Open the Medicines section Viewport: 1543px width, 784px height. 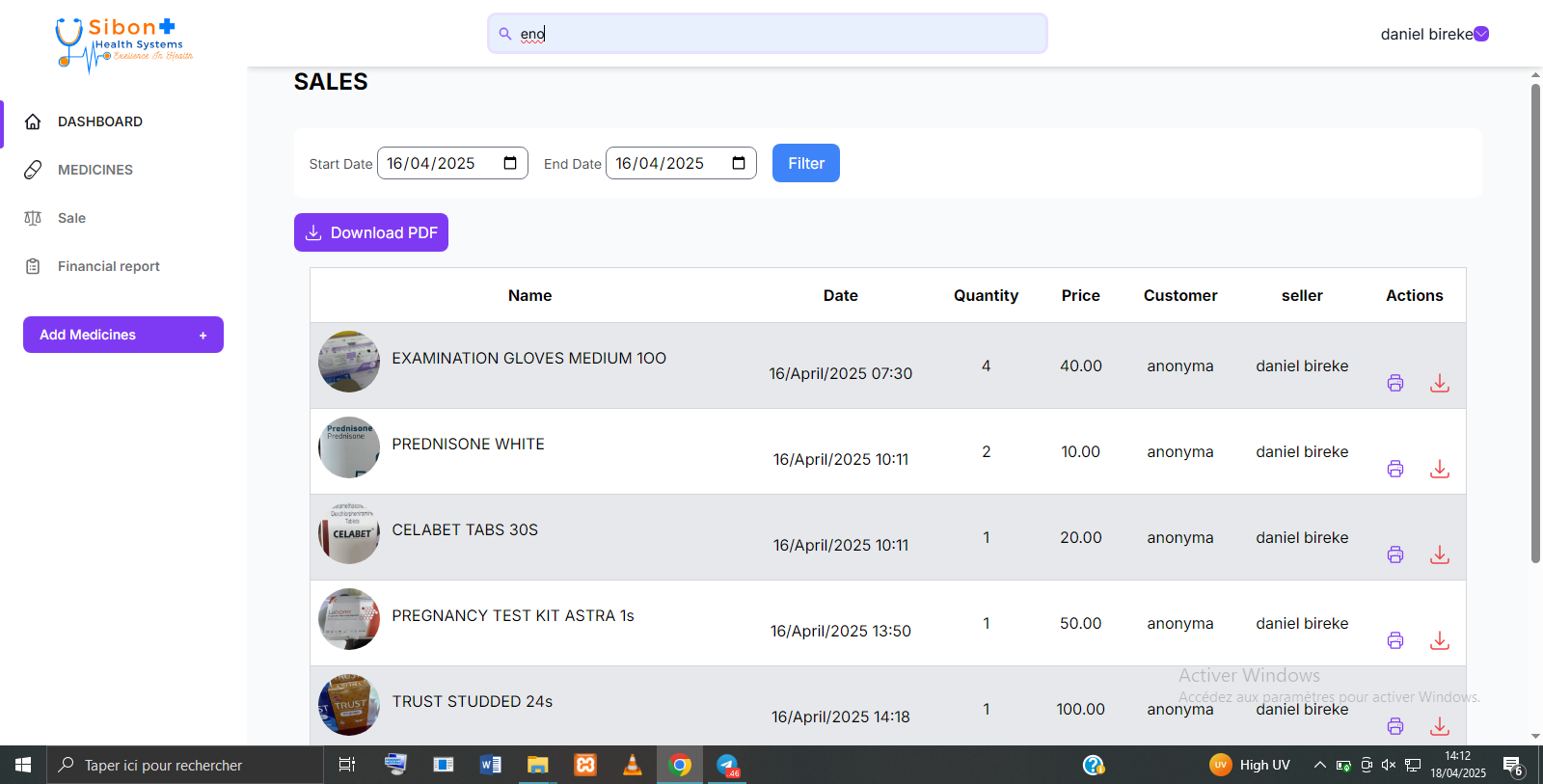pos(95,170)
